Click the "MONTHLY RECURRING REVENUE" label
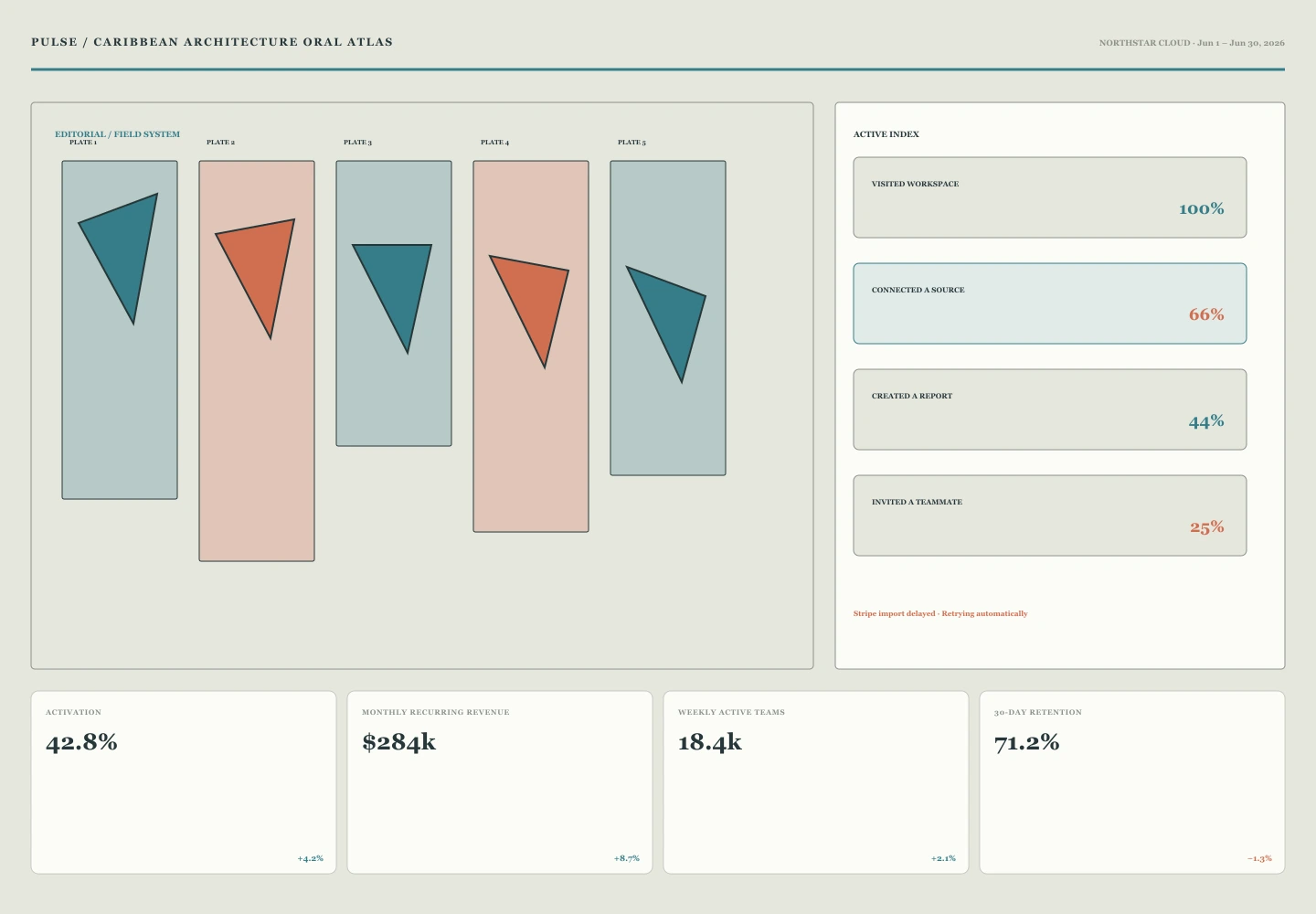Viewport: 1316px width, 914px height. point(436,712)
